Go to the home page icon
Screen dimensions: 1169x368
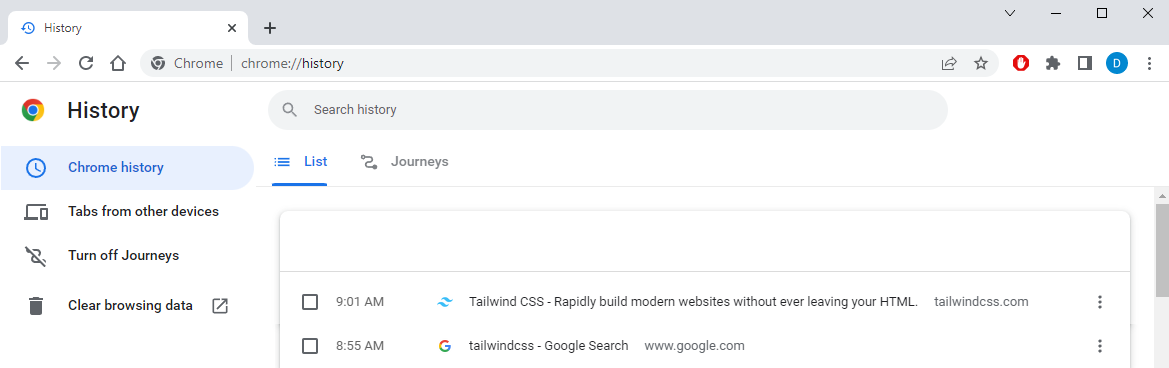click(x=118, y=63)
